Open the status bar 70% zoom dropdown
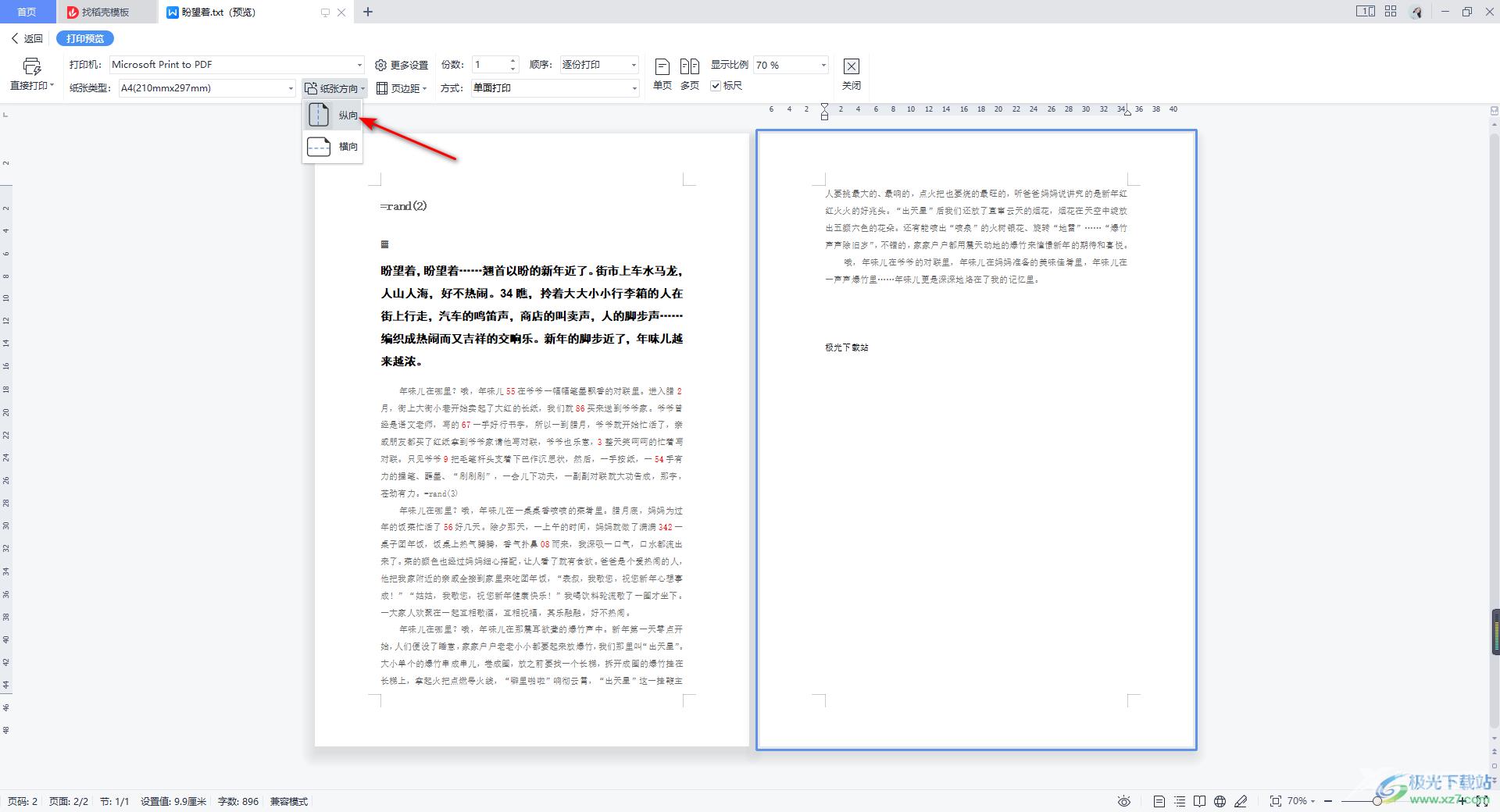1500x812 pixels. [x=1302, y=801]
